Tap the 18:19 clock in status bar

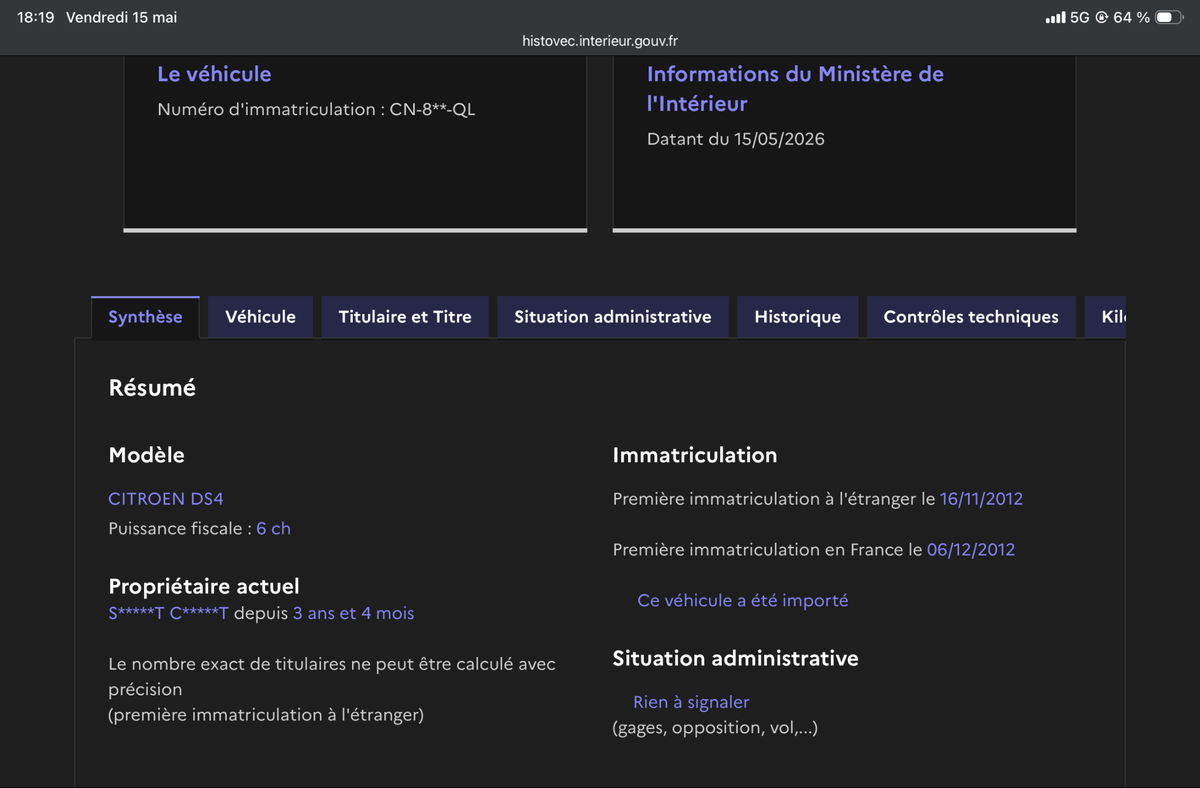36,18
